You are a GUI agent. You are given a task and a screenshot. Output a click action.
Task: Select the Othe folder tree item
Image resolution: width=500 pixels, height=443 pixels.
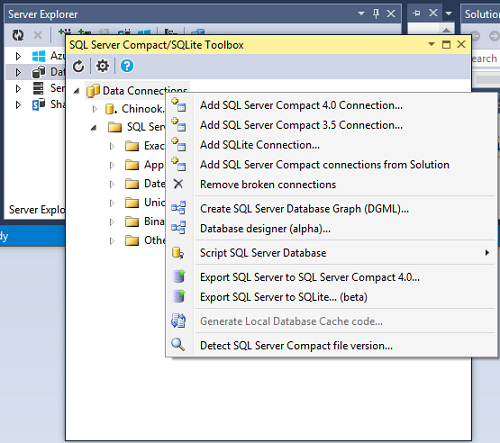(154, 240)
